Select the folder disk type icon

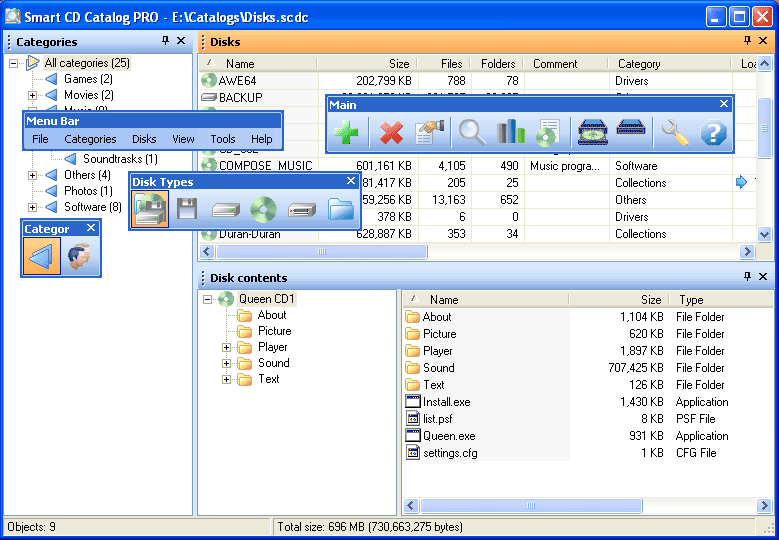[341, 209]
